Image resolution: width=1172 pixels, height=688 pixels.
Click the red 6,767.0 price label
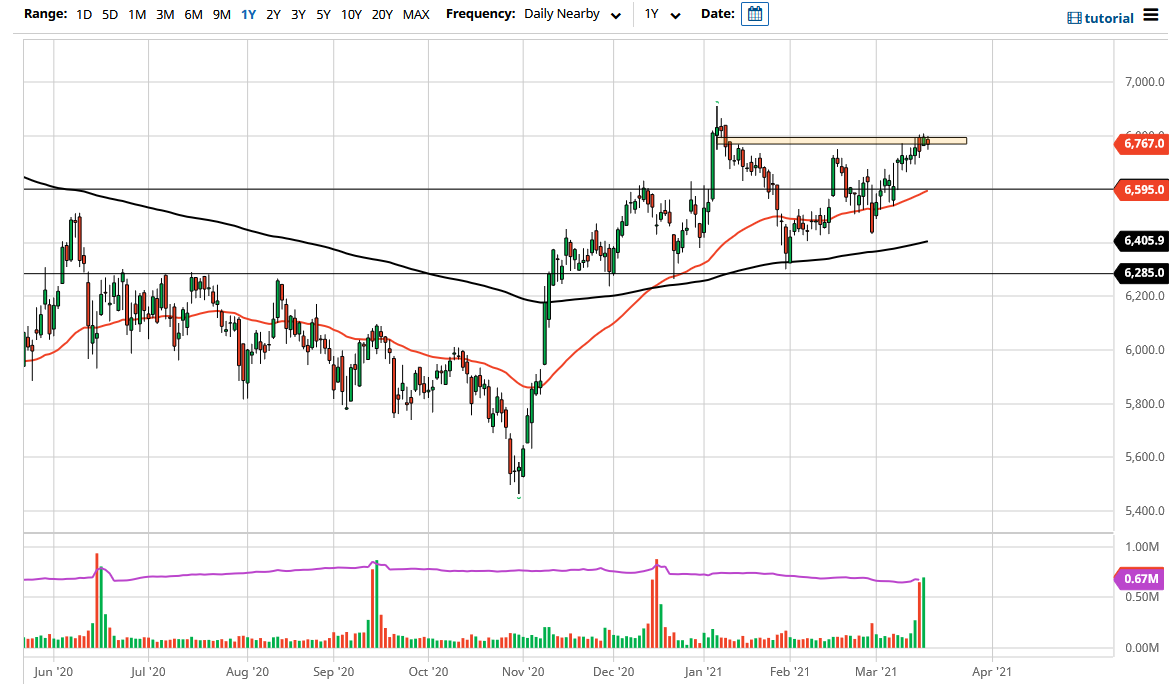[x=1141, y=144]
